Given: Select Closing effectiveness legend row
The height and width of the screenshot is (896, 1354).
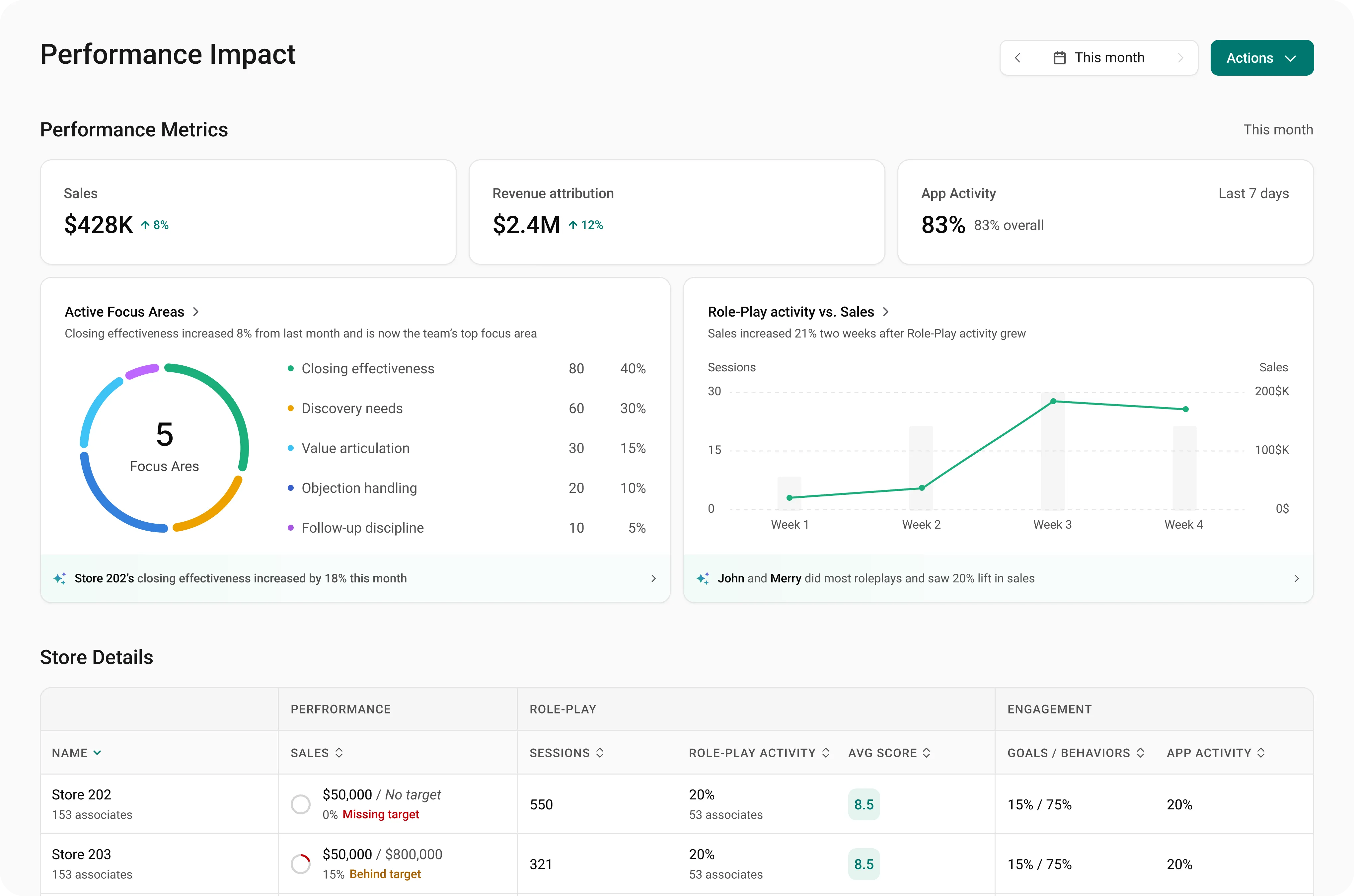Looking at the screenshot, I should 466,369.
